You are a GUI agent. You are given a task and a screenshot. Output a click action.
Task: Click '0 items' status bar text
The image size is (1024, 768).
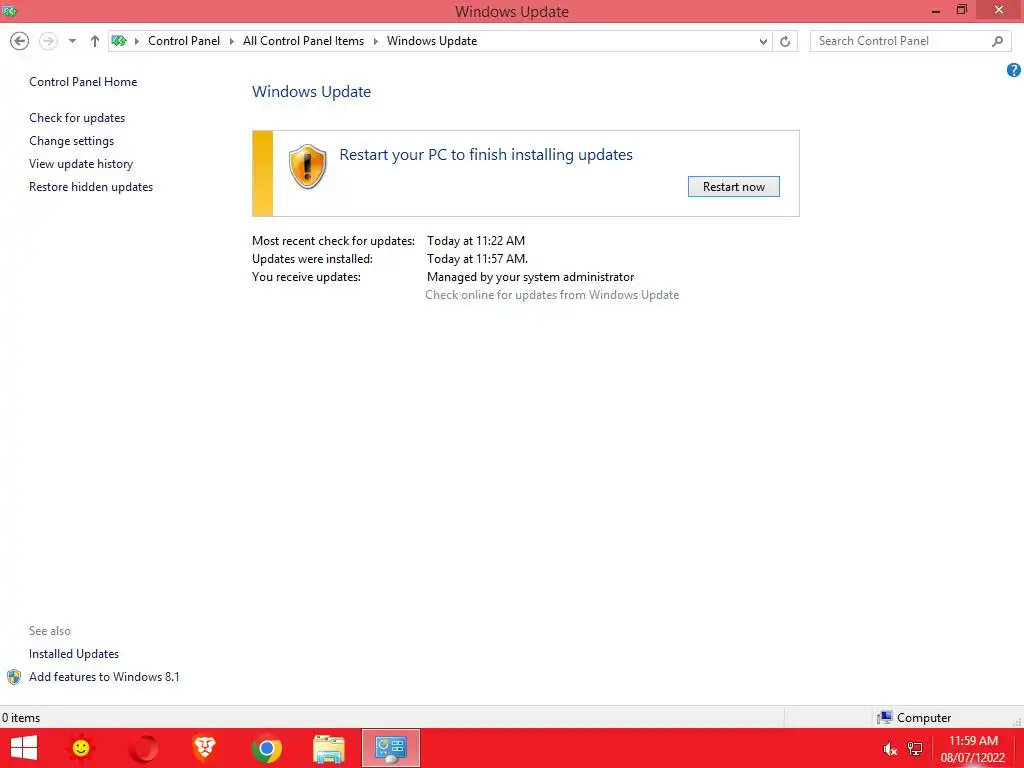pyautogui.click(x=21, y=718)
